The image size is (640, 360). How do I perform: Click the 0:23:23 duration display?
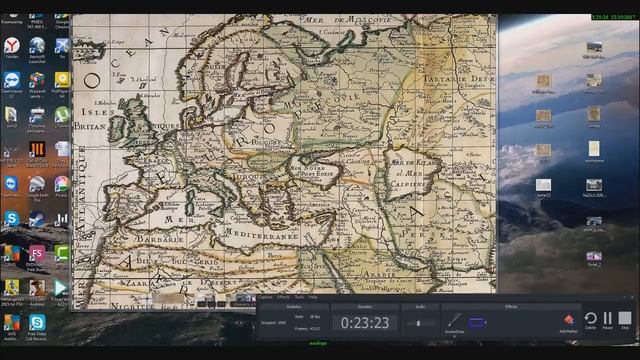tap(365, 323)
